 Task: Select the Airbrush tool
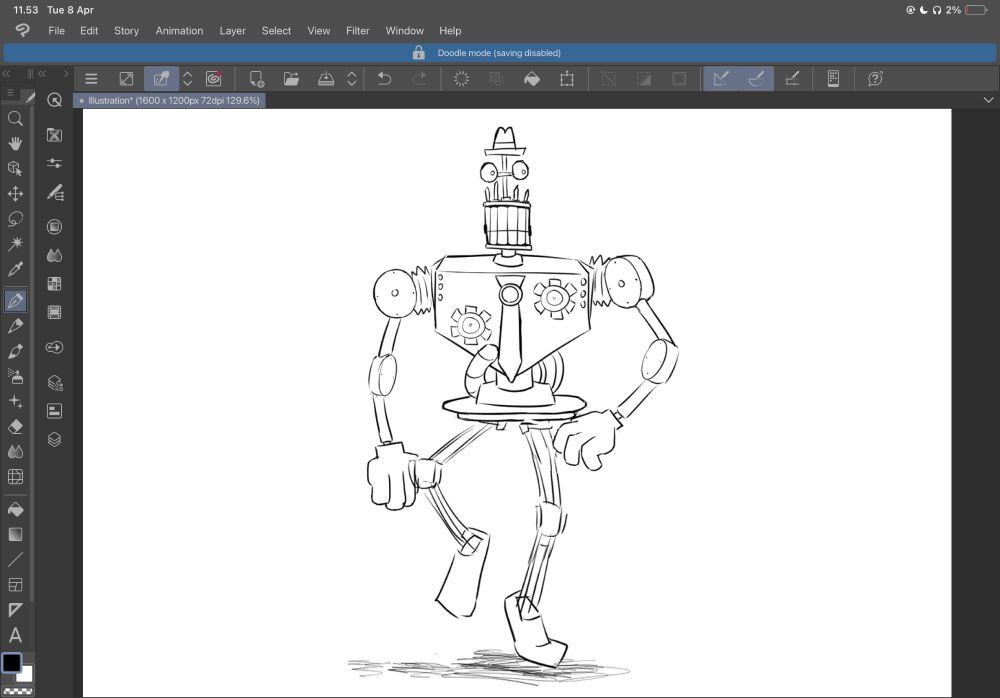pos(15,376)
